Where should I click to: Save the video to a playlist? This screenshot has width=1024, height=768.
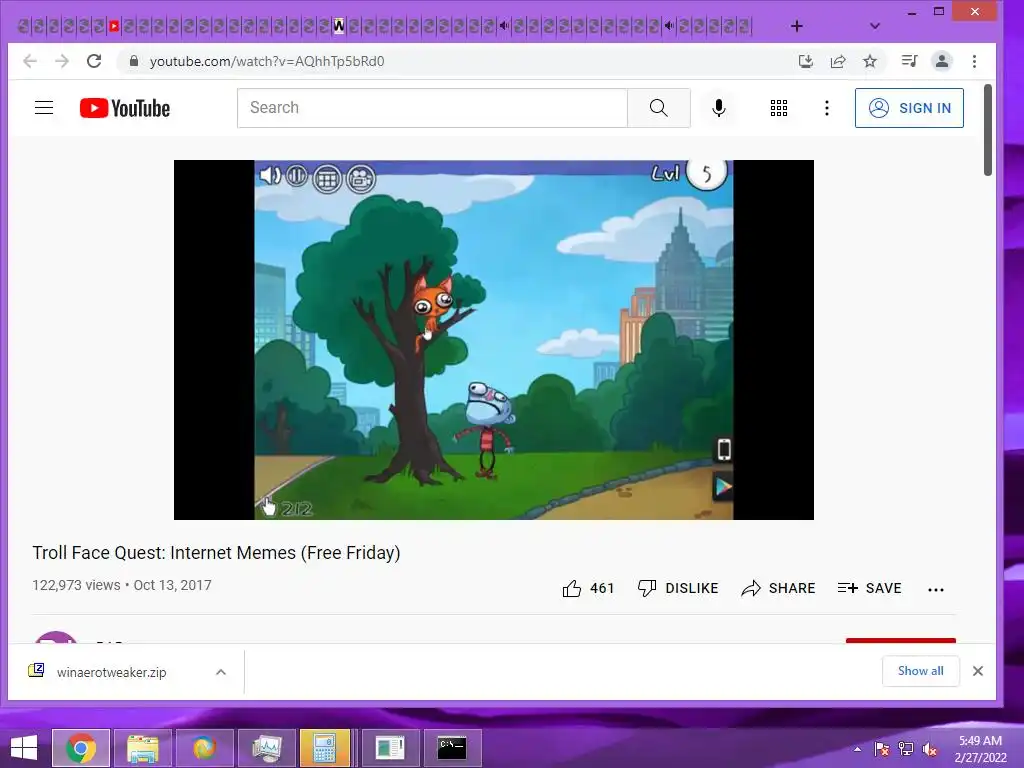869,588
